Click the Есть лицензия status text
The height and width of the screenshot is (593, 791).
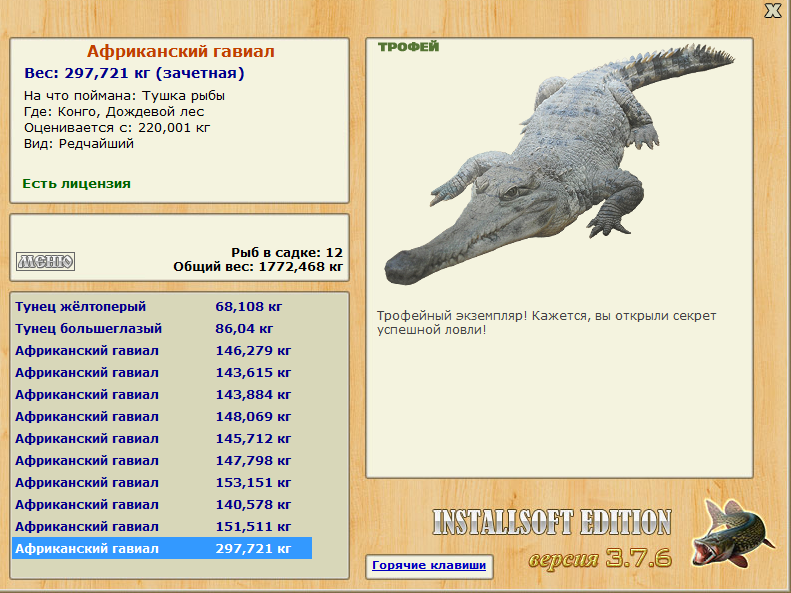coord(76,184)
